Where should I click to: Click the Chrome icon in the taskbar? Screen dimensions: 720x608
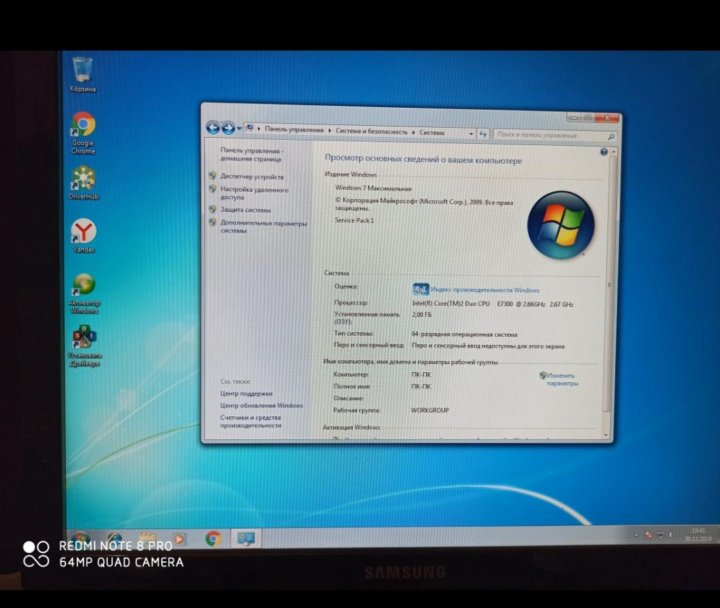click(213, 538)
